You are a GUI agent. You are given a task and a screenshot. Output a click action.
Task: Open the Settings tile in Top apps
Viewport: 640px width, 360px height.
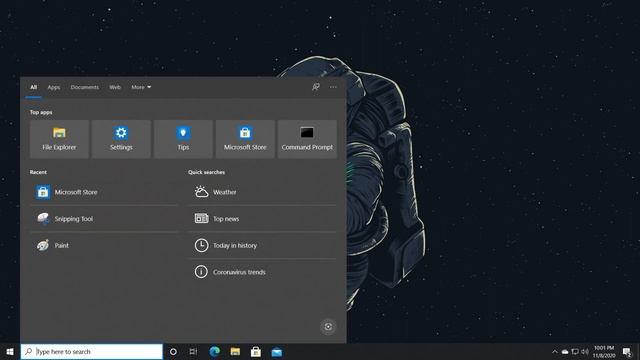(x=121, y=139)
